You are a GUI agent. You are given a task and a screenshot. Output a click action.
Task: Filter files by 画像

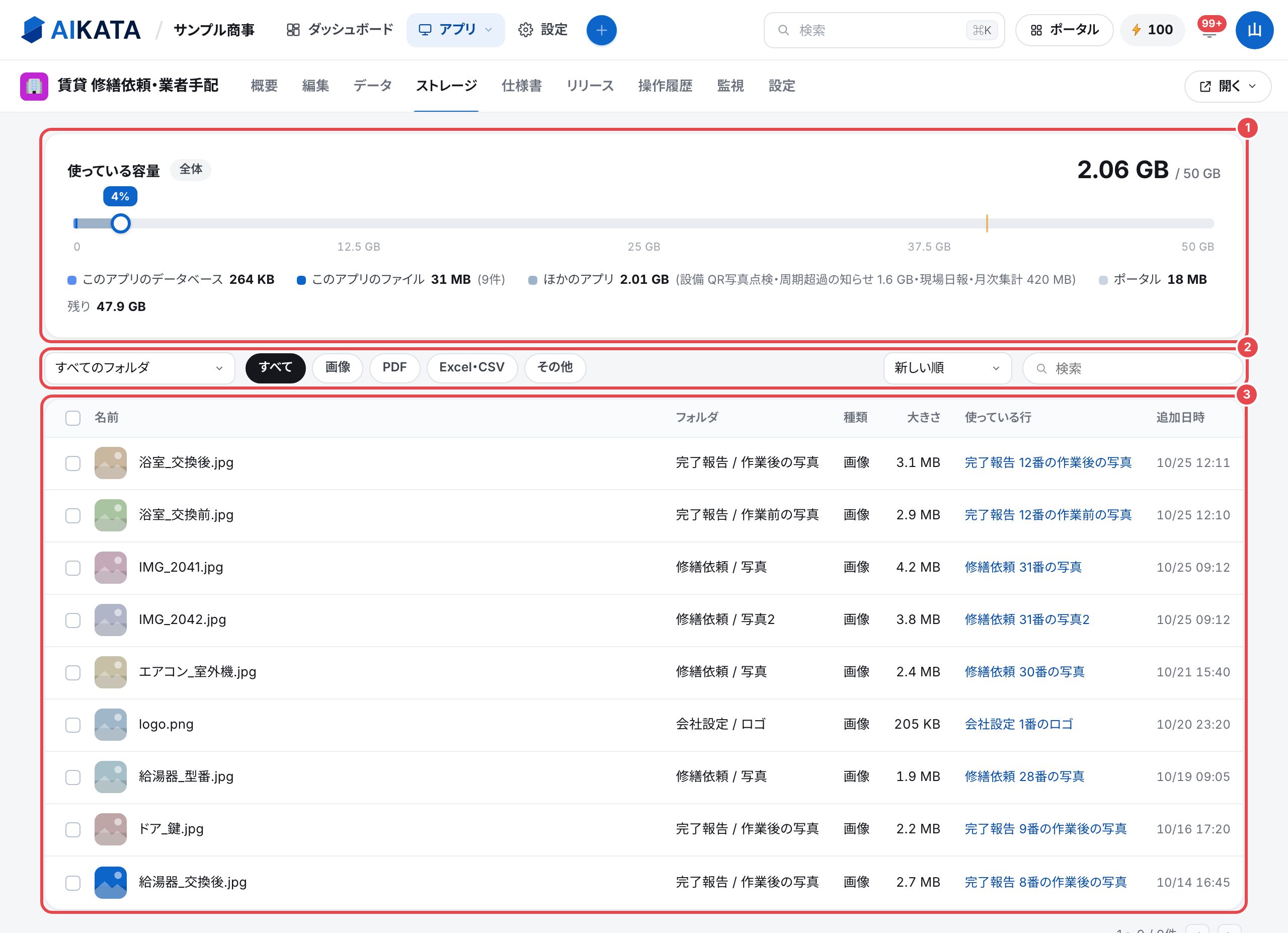pyautogui.click(x=337, y=367)
